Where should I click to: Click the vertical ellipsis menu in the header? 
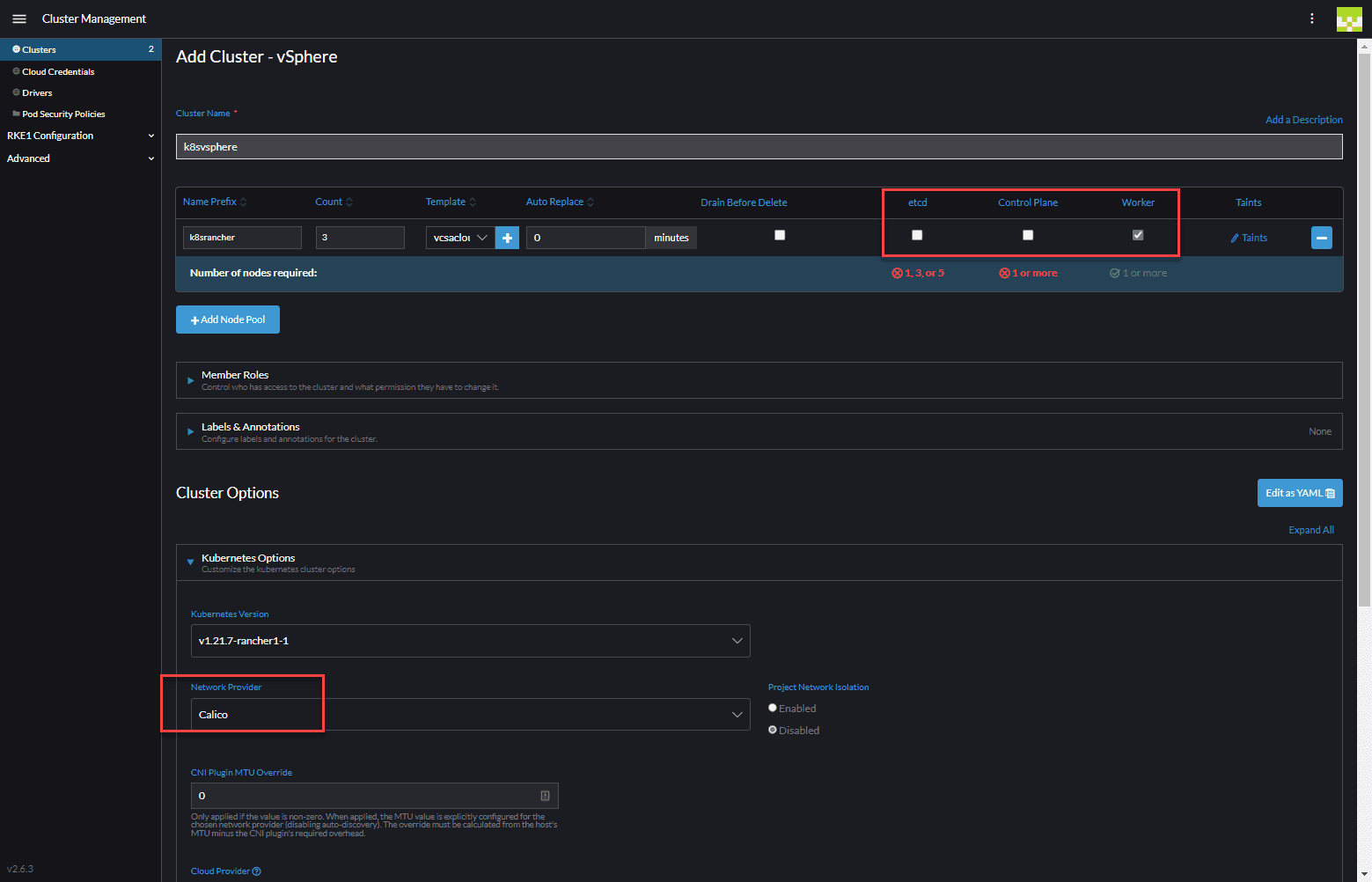pyautogui.click(x=1312, y=18)
